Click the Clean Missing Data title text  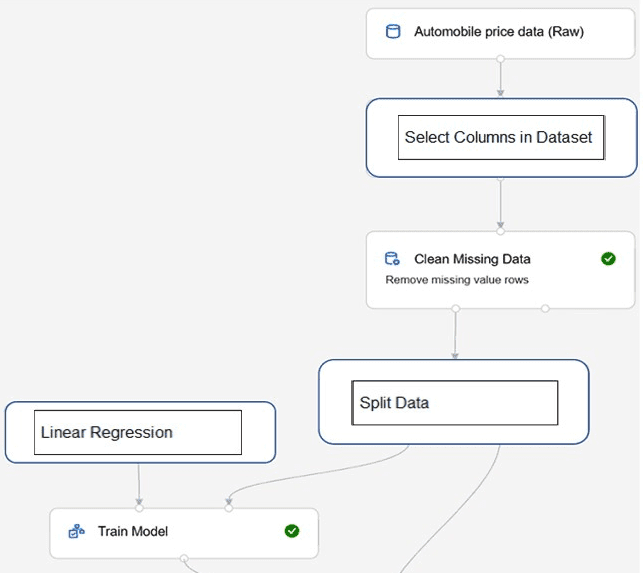472,259
